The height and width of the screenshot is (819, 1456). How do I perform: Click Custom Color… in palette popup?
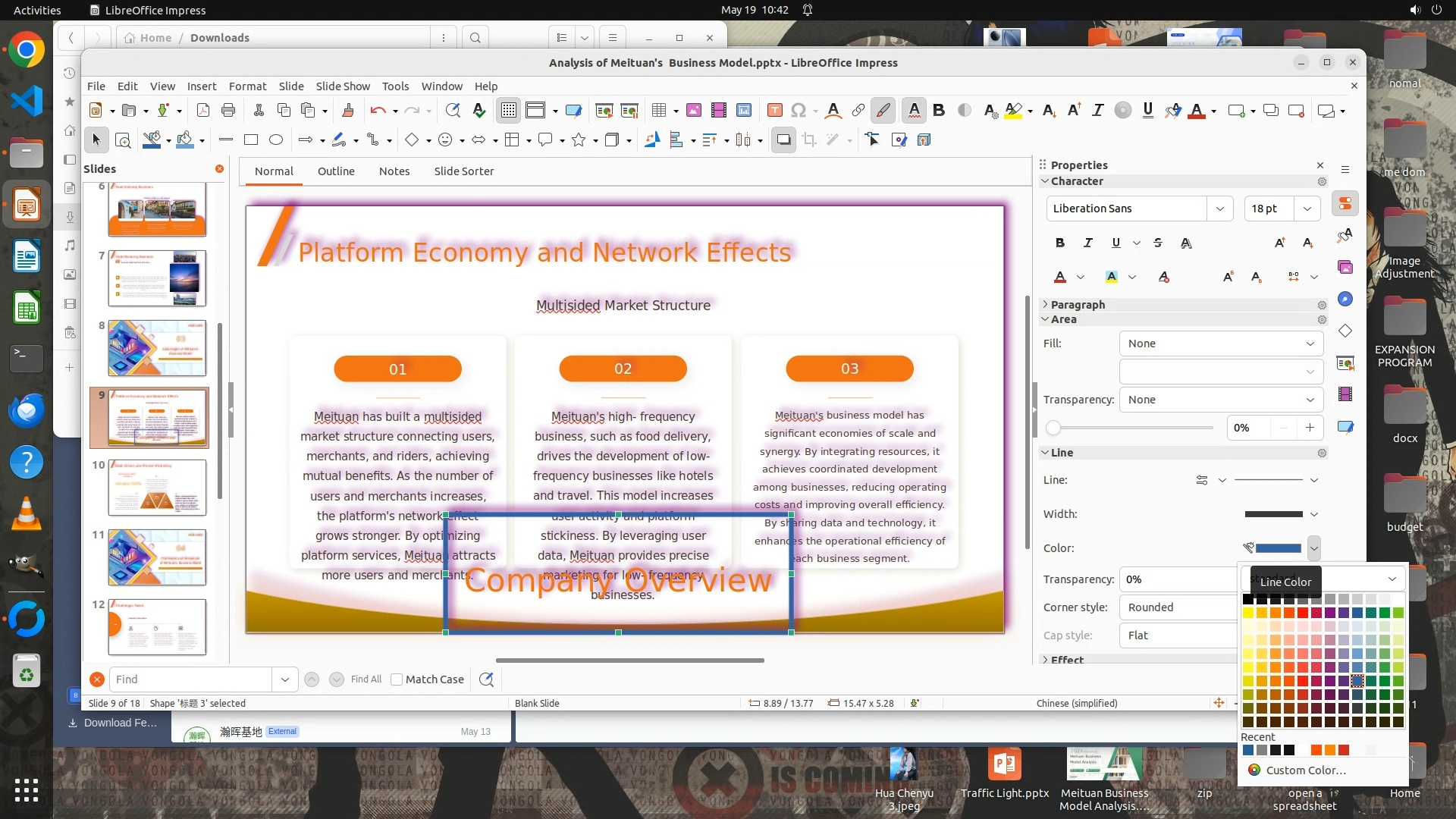pyautogui.click(x=1305, y=770)
